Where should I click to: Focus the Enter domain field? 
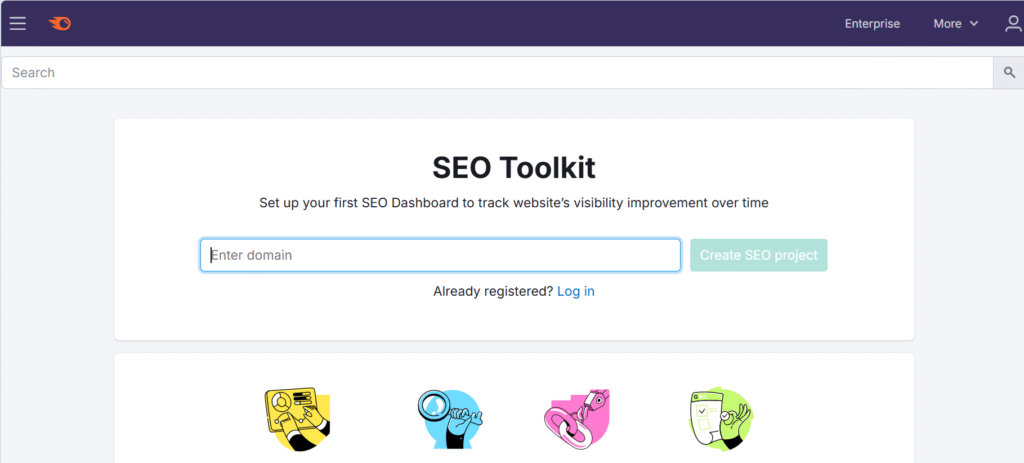(x=440, y=255)
